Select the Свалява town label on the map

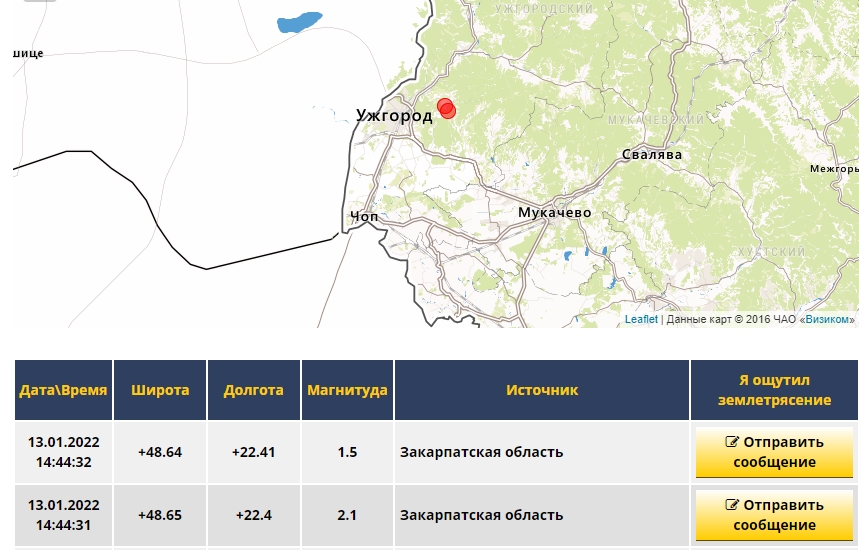point(651,155)
